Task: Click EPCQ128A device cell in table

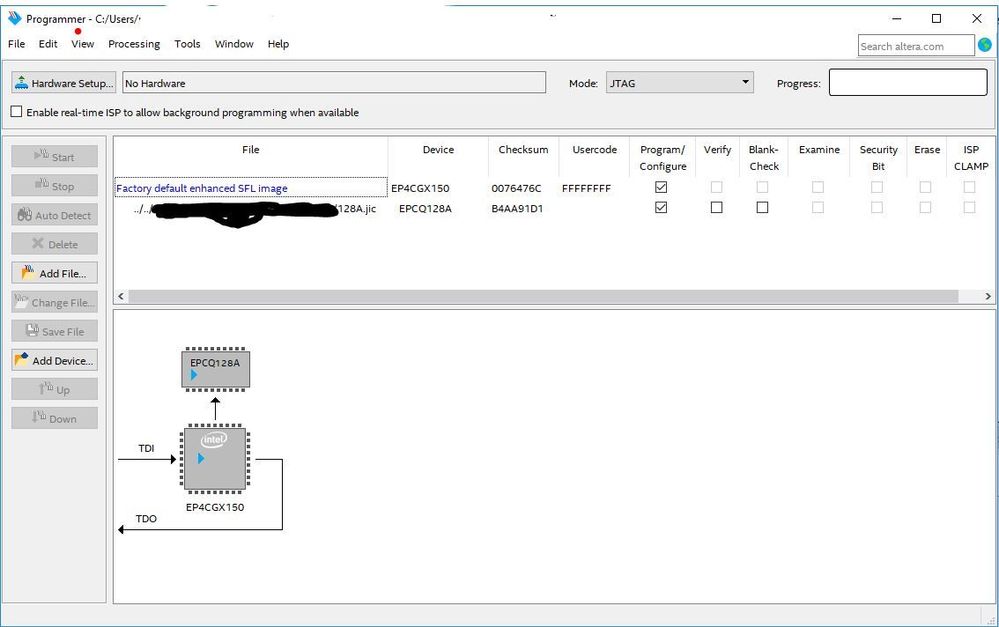Action: (425, 208)
